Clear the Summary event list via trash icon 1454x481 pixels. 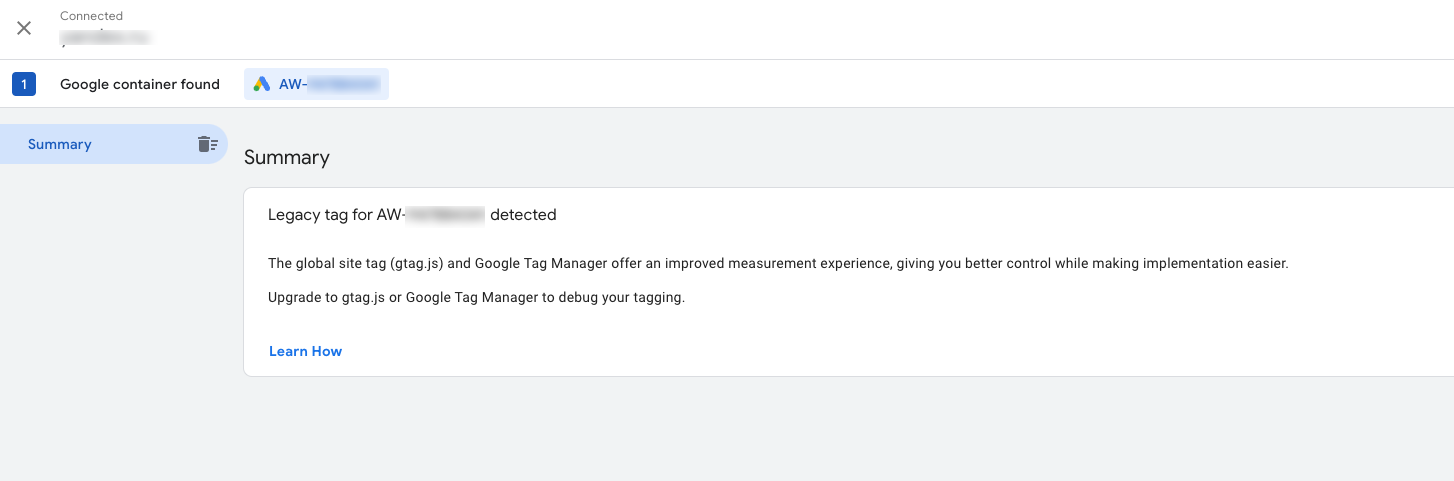(x=207, y=144)
